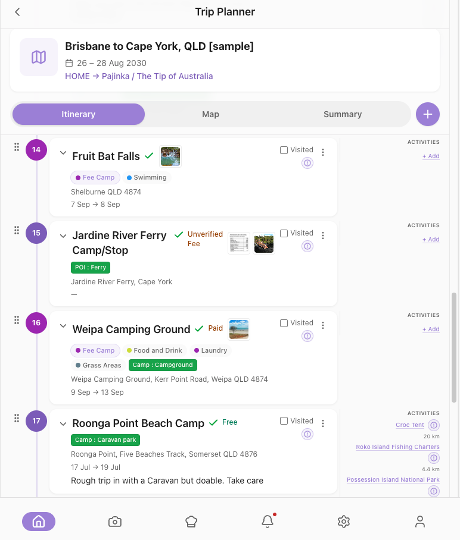The width and height of the screenshot is (460, 540).
Task: Show info for Roko Island Fishing Charters
Action: (434, 458)
